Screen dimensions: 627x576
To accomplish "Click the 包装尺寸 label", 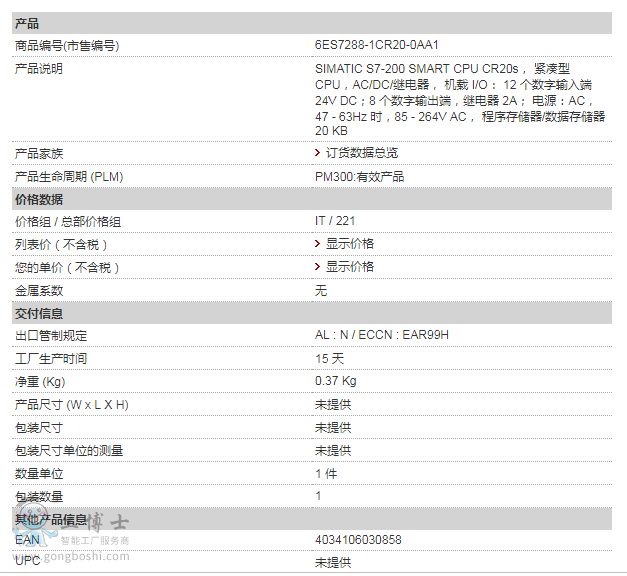I will pos(39,428).
